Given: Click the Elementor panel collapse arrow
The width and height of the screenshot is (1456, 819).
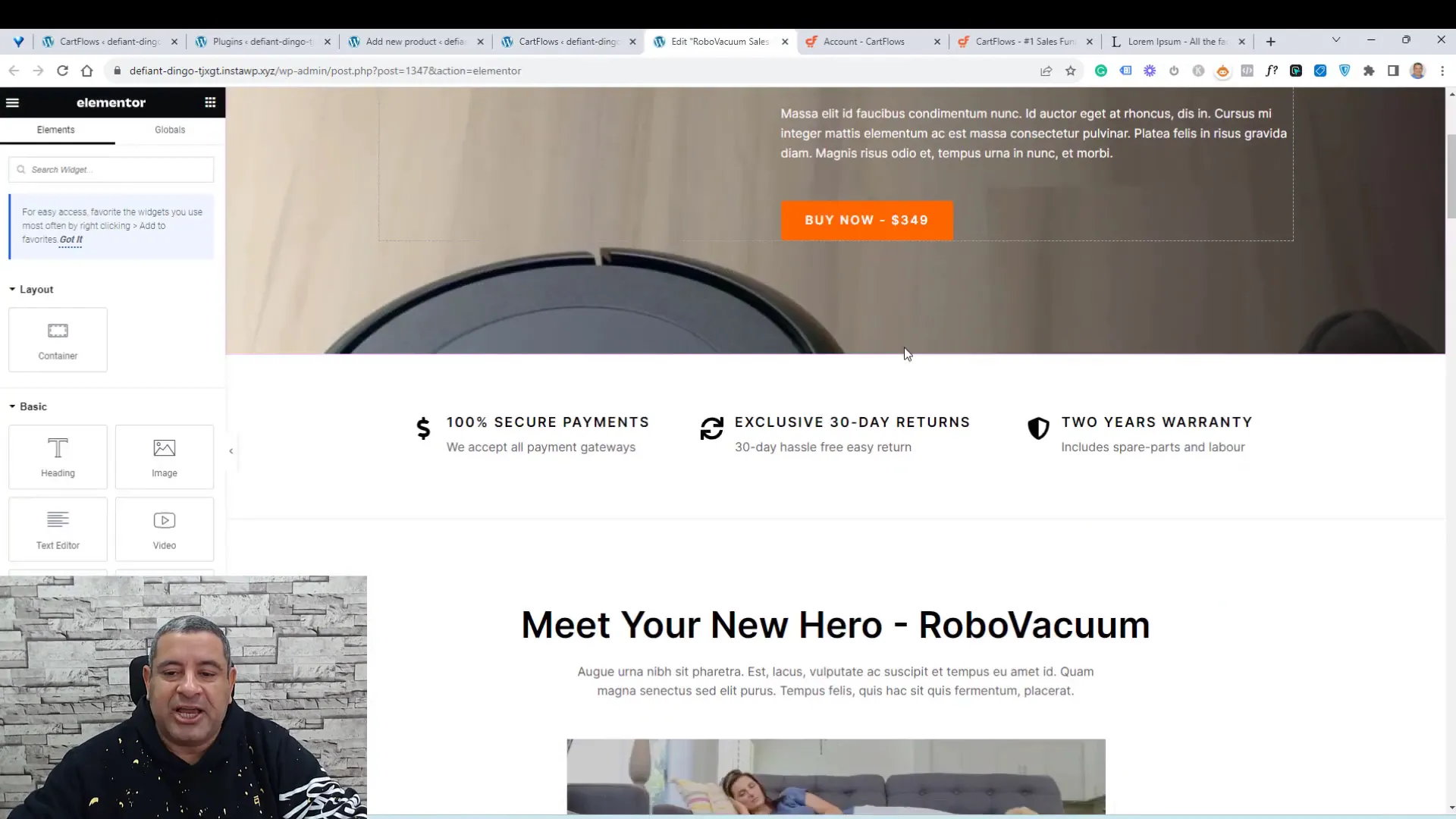Looking at the screenshot, I should coord(231,450).
